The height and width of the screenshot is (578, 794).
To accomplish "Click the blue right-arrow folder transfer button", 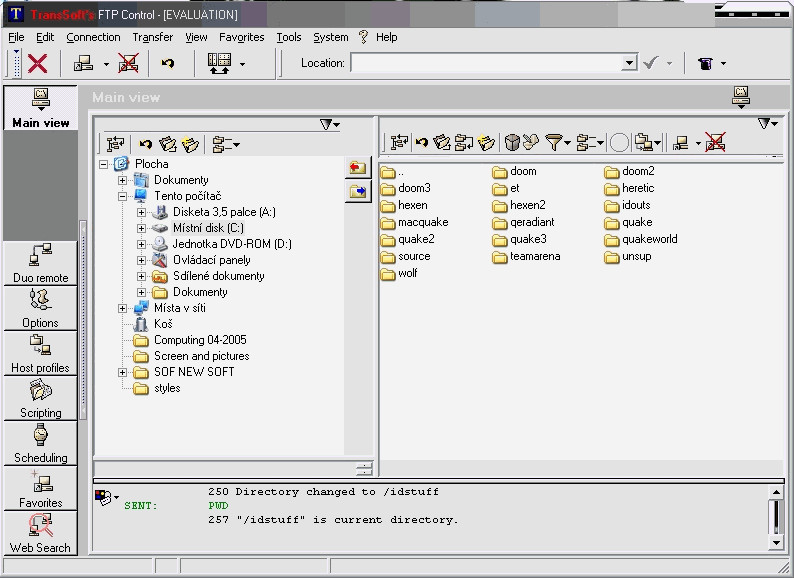I will pos(358,191).
